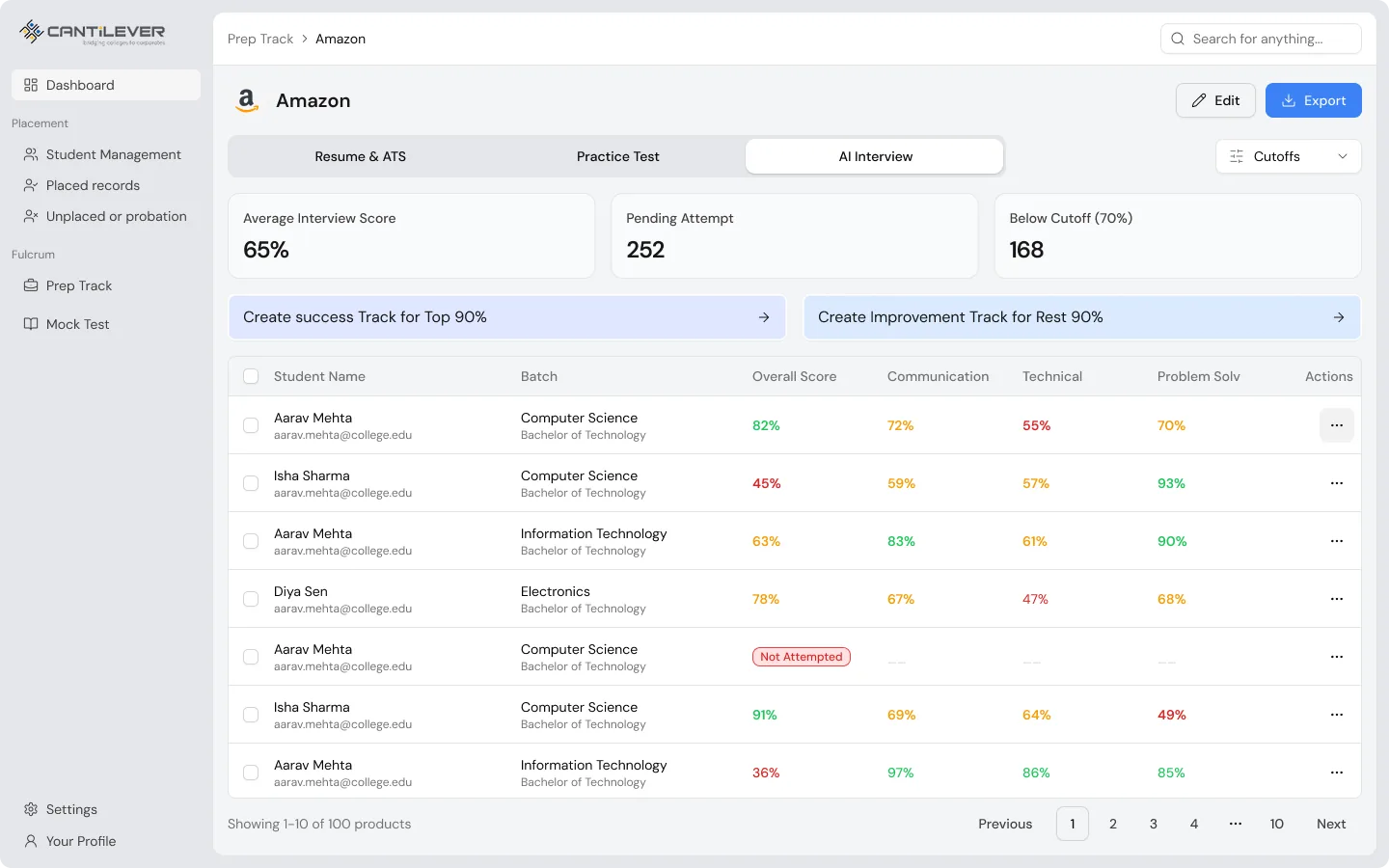Click the Next pagination button
The width and height of the screenshot is (1389, 868).
click(1331, 824)
